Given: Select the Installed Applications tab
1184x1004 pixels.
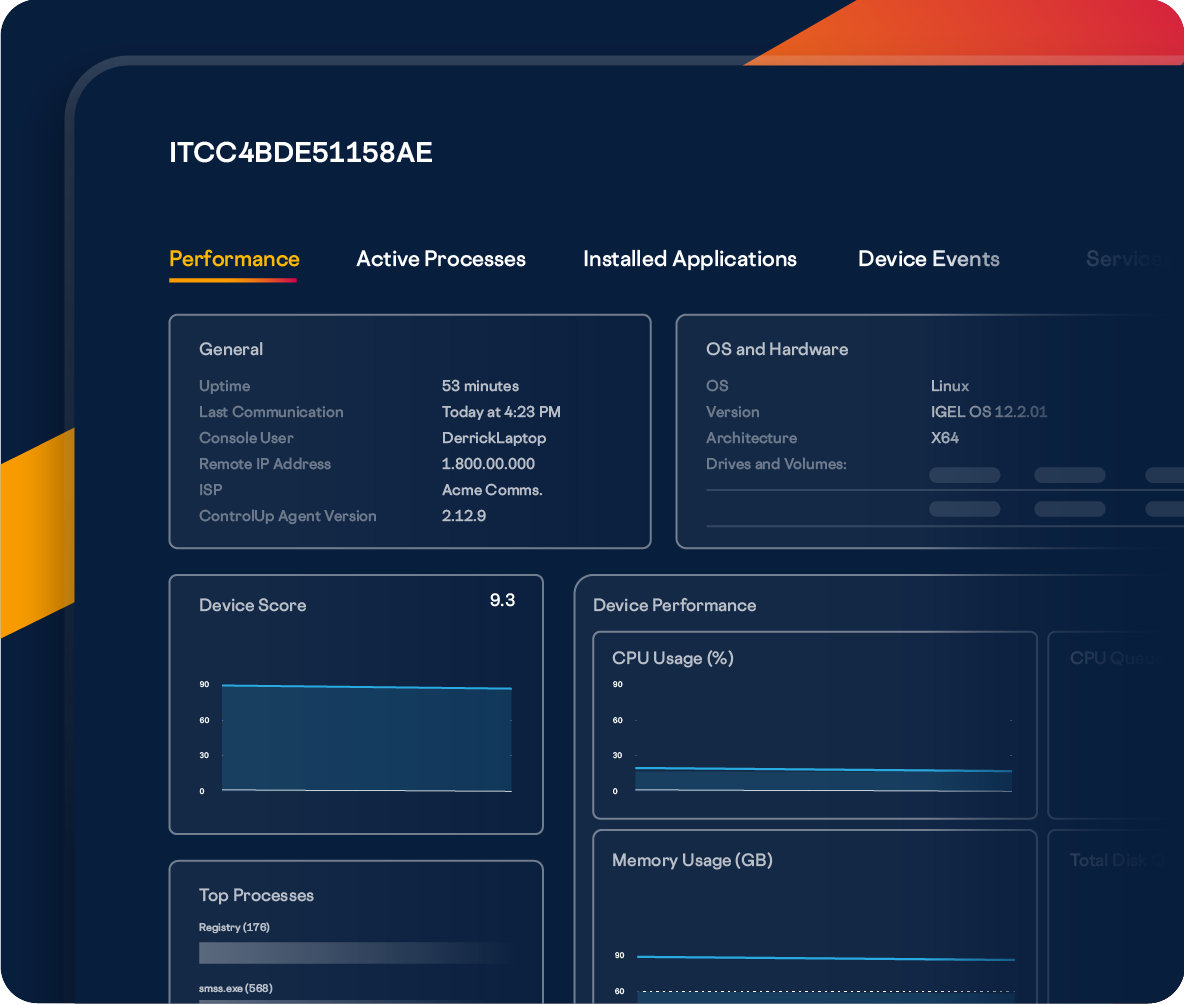Looking at the screenshot, I should (690, 259).
